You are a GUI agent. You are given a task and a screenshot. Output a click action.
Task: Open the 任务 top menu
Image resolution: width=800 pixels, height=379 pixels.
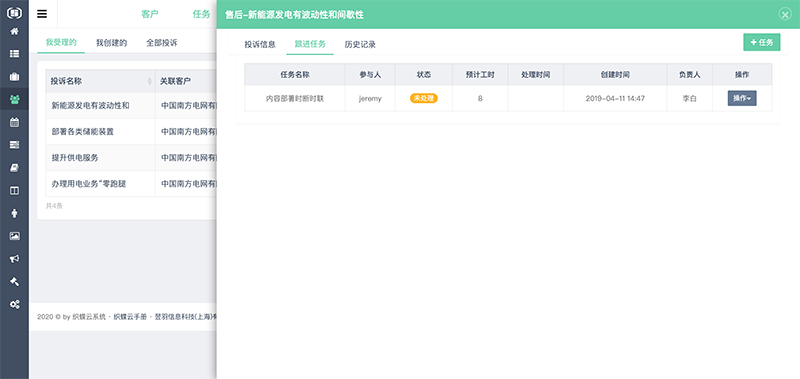click(x=201, y=14)
